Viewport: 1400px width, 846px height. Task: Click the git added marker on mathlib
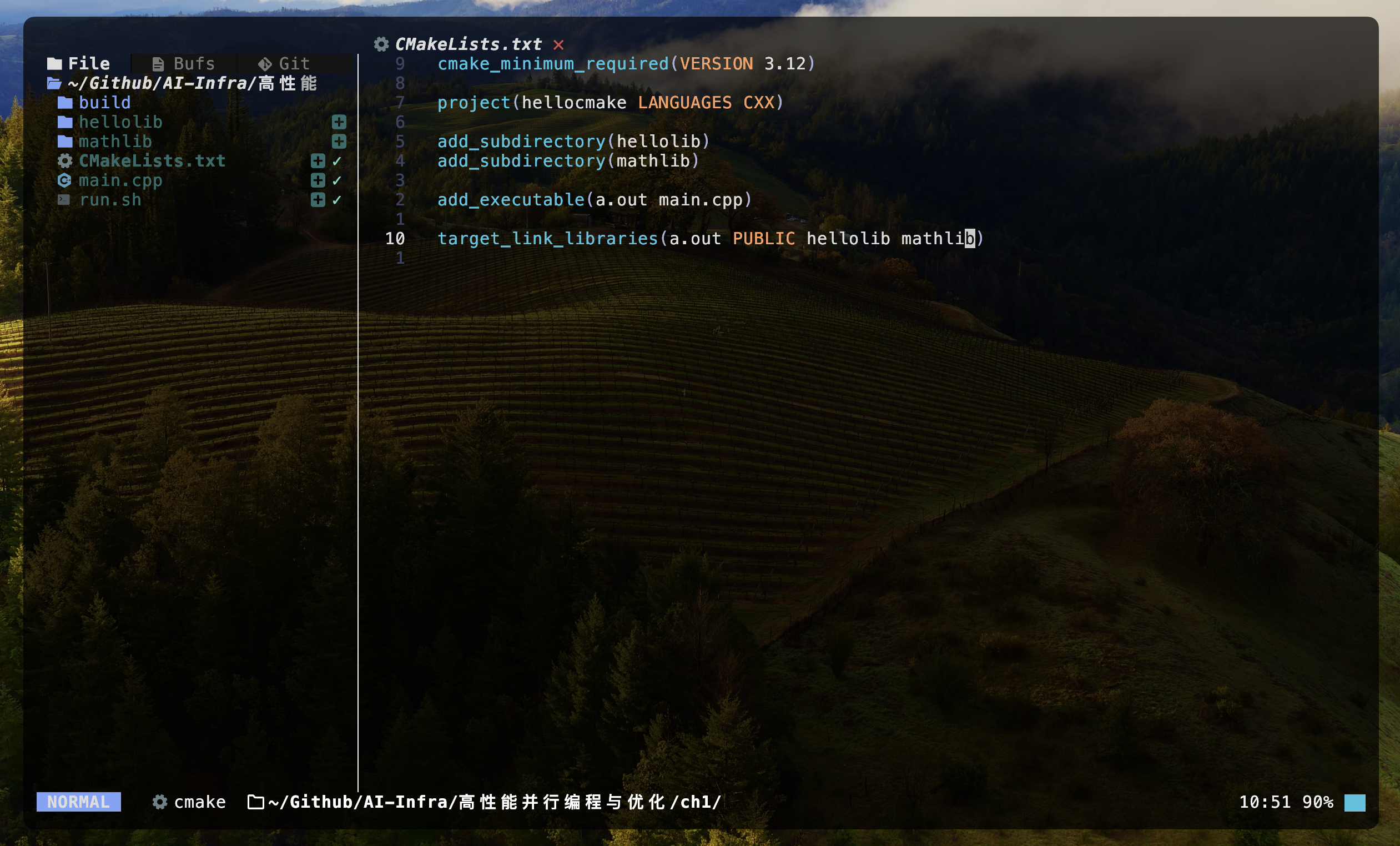pos(339,141)
